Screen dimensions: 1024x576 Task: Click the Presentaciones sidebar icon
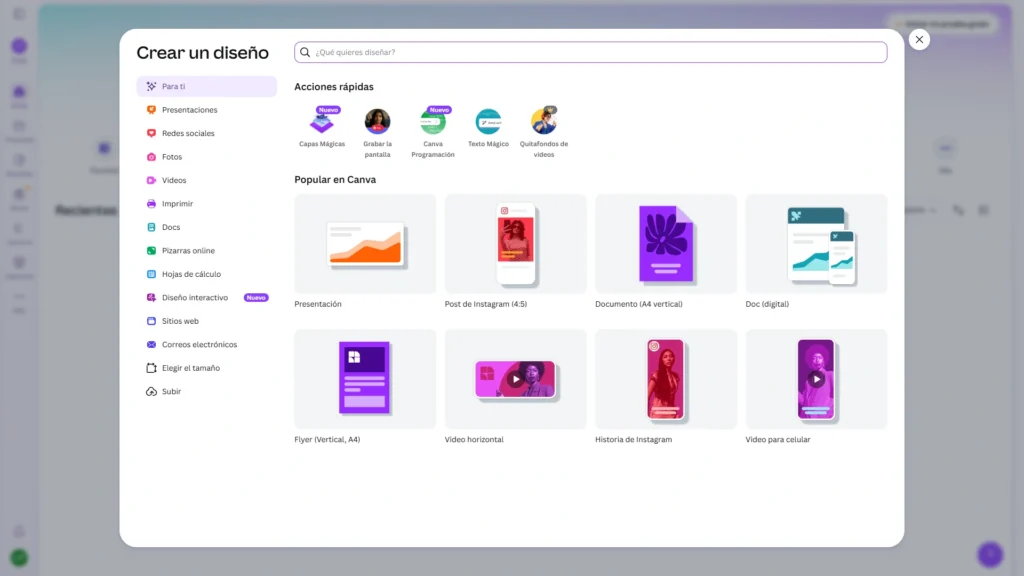pos(152,110)
